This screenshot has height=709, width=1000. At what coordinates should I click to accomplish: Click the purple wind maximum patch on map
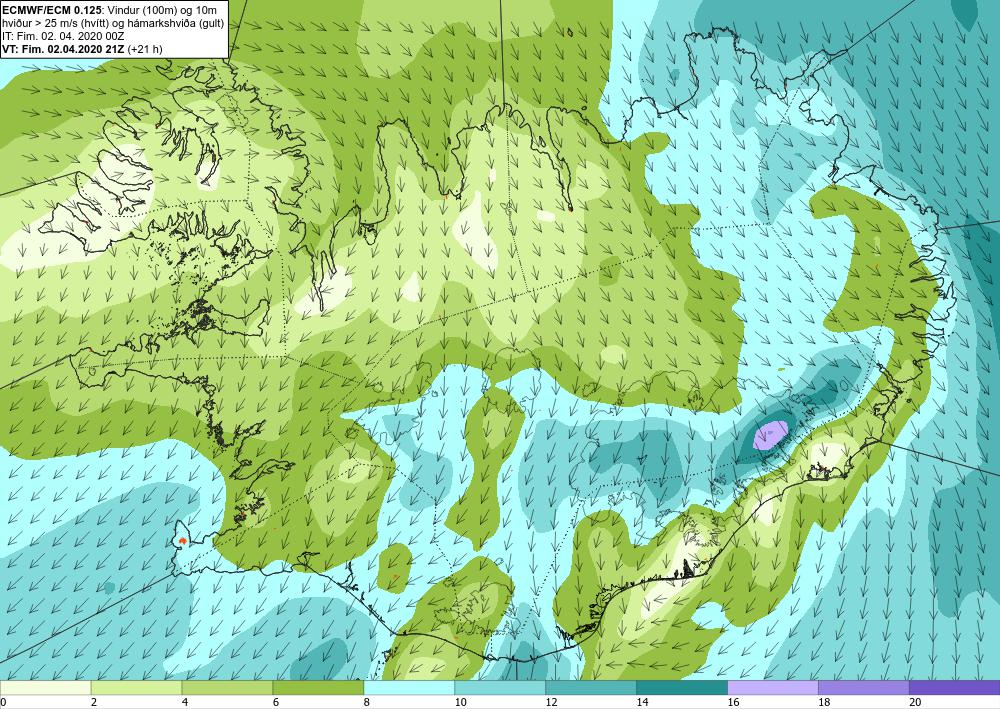click(770, 435)
